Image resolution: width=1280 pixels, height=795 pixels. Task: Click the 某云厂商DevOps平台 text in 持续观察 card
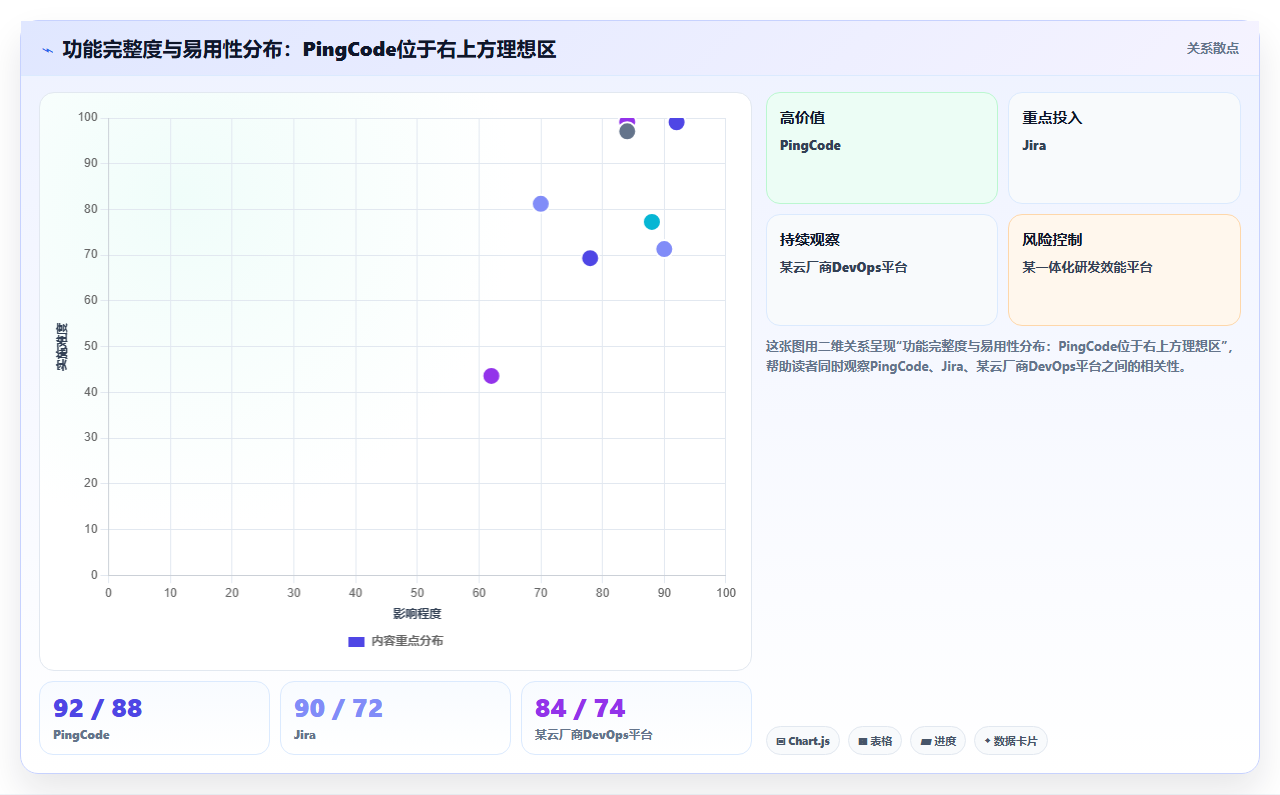click(844, 268)
